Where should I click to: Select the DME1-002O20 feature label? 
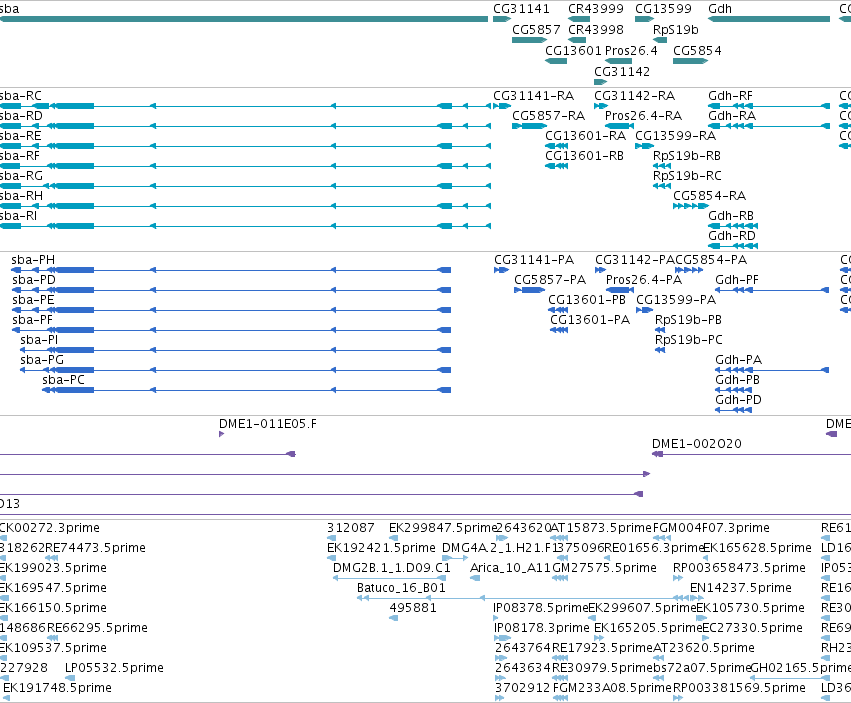tap(697, 444)
